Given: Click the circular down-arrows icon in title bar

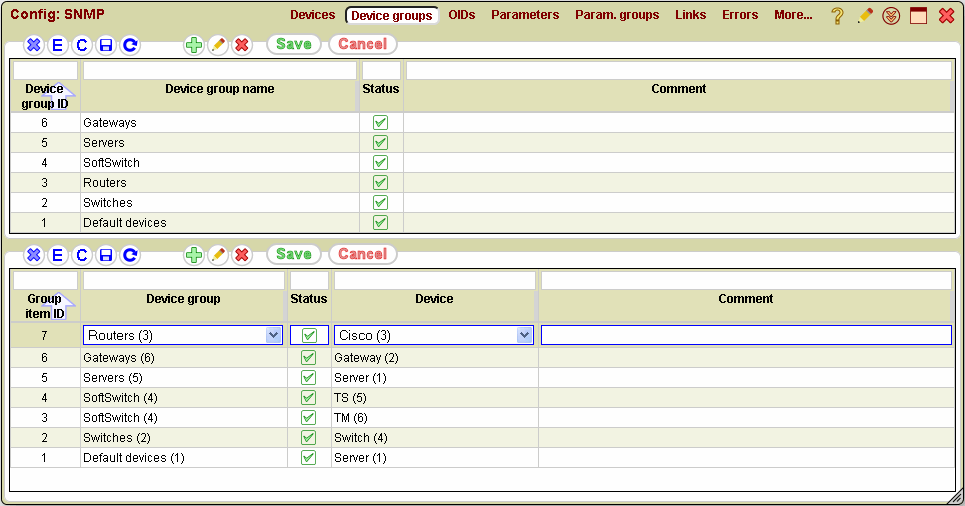Looking at the screenshot, I should tap(891, 16).
